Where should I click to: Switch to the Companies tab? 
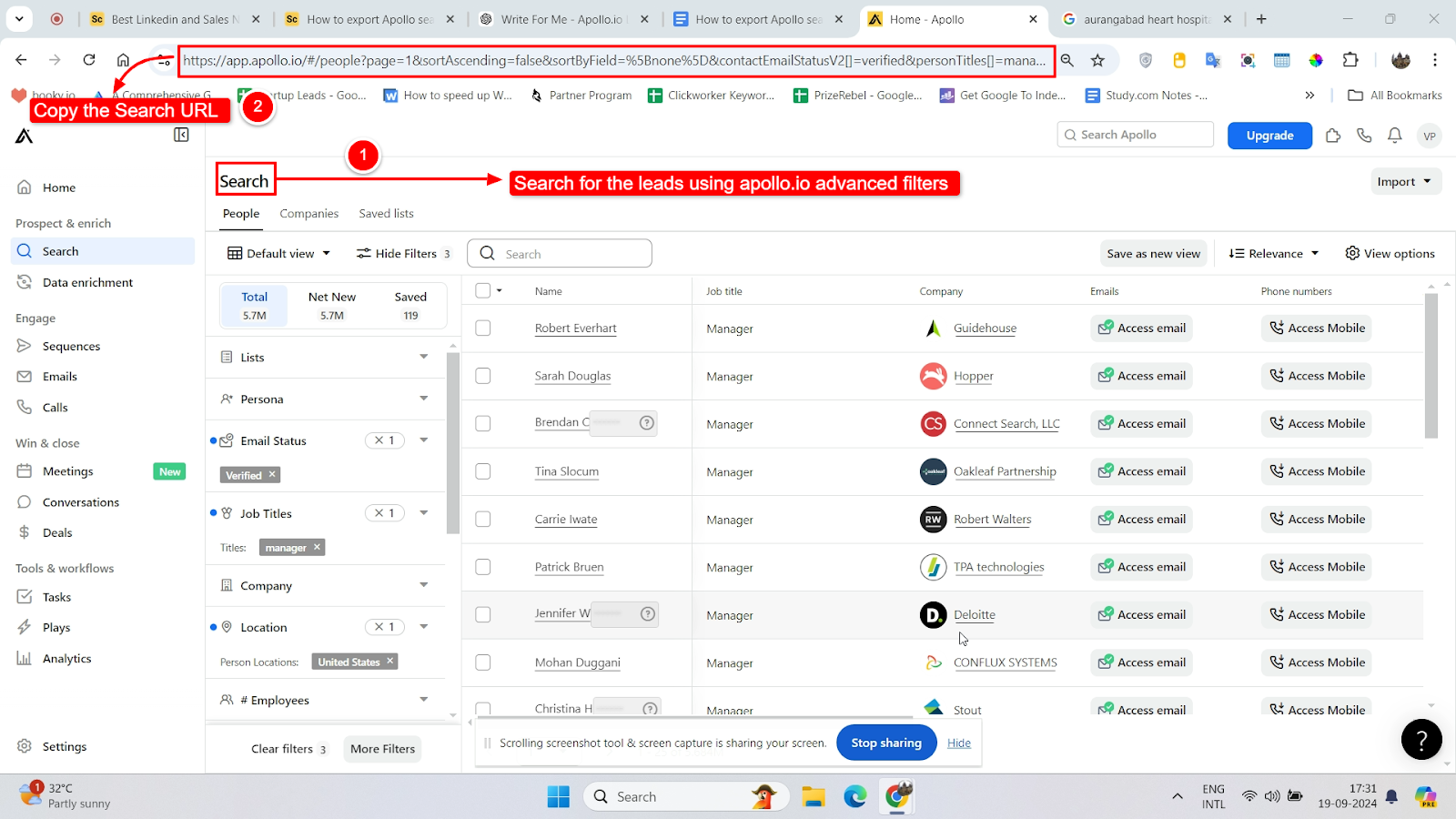pyautogui.click(x=308, y=213)
